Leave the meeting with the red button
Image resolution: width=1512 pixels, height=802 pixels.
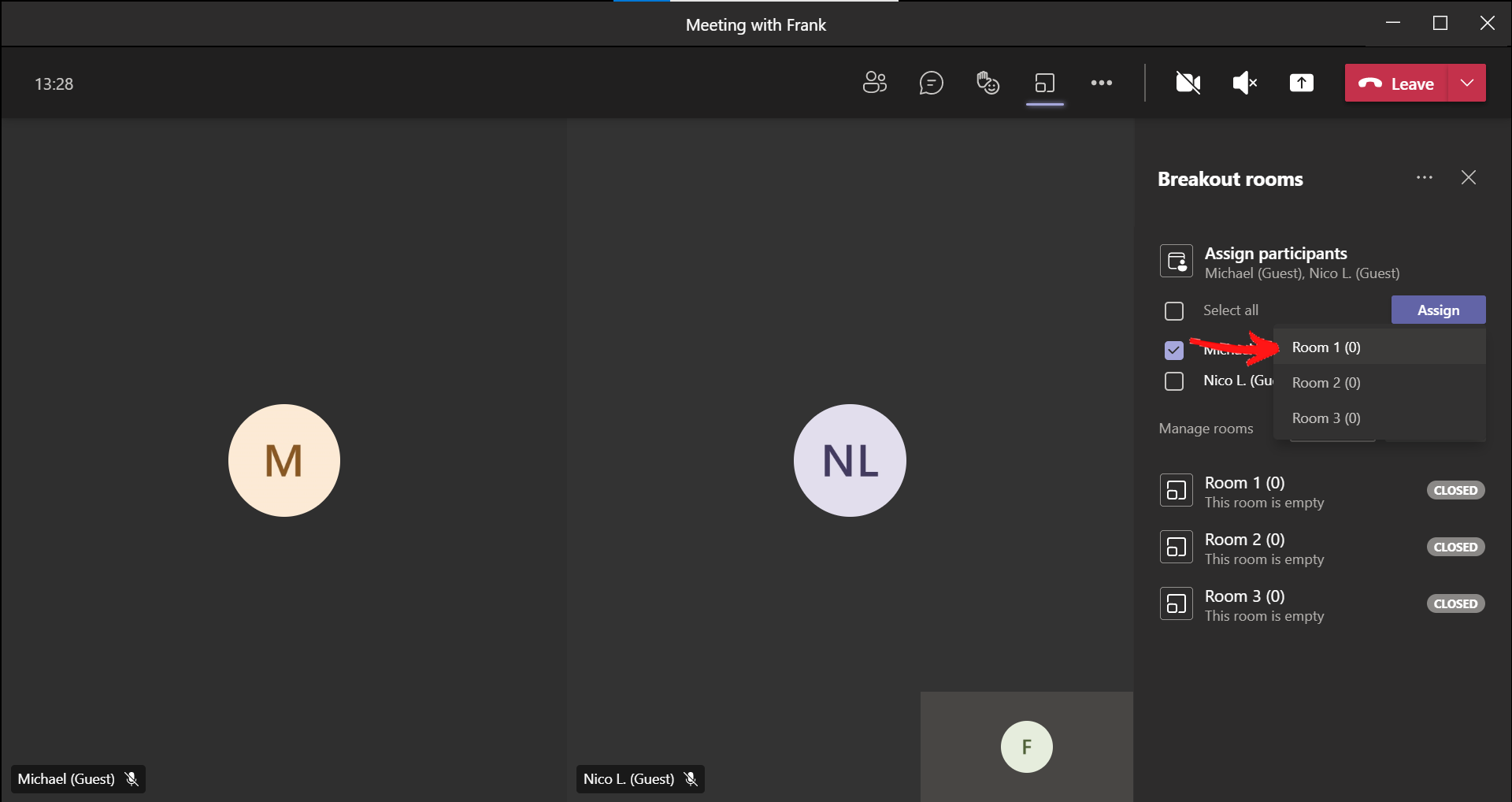[x=1396, y=84]
